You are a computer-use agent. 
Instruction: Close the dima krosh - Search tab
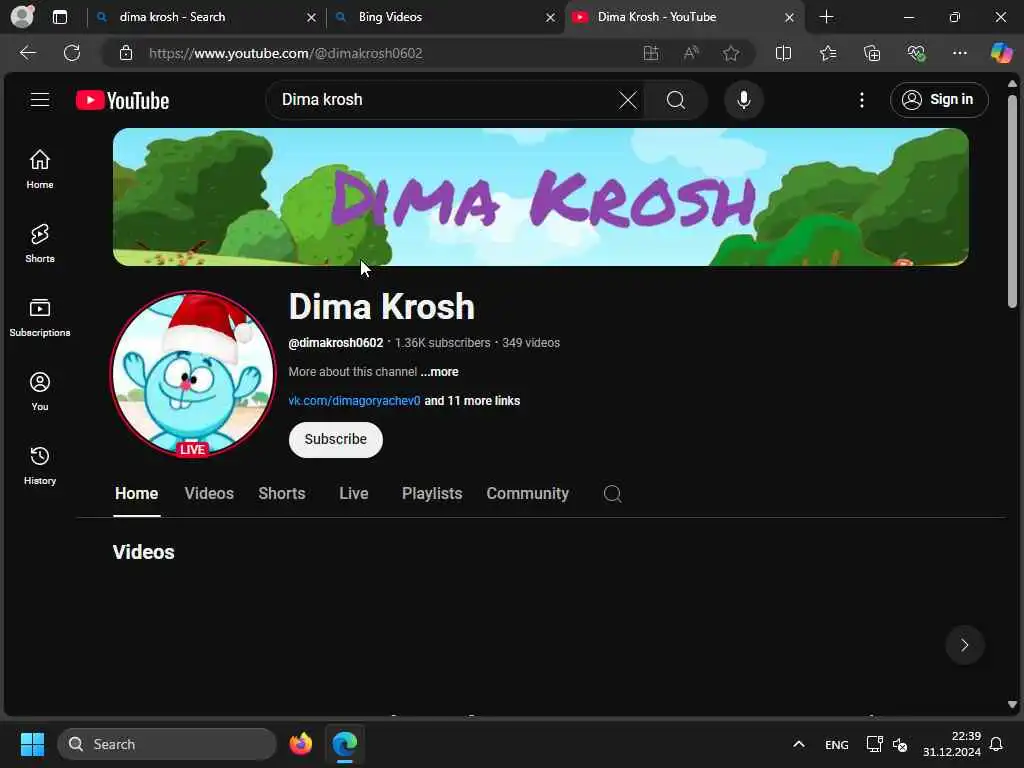(x=312, y=17)
